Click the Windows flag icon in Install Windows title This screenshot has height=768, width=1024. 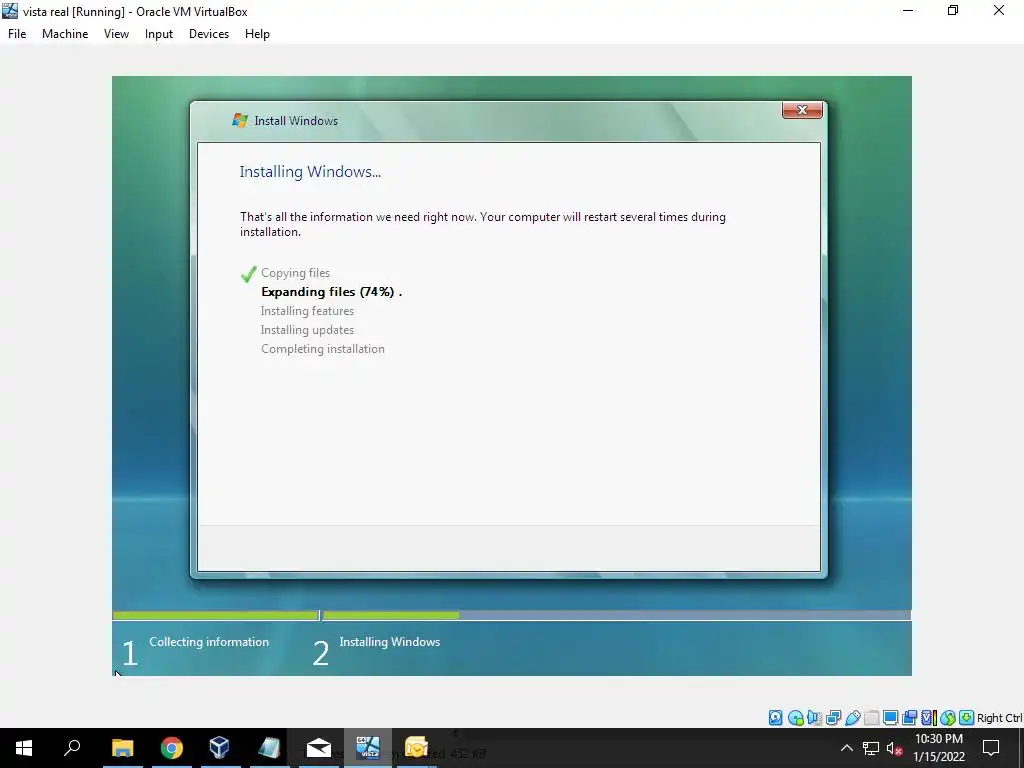pos(240,120)
